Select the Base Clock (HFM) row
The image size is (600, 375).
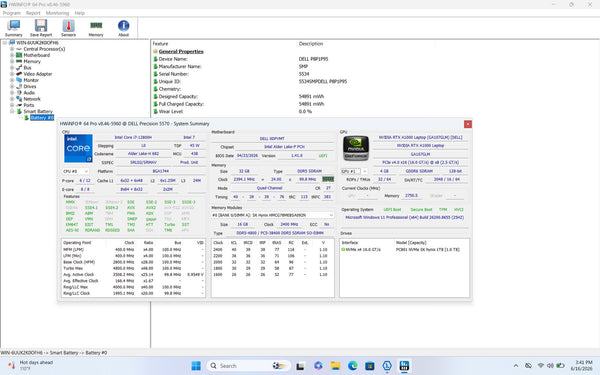point(133,262)
